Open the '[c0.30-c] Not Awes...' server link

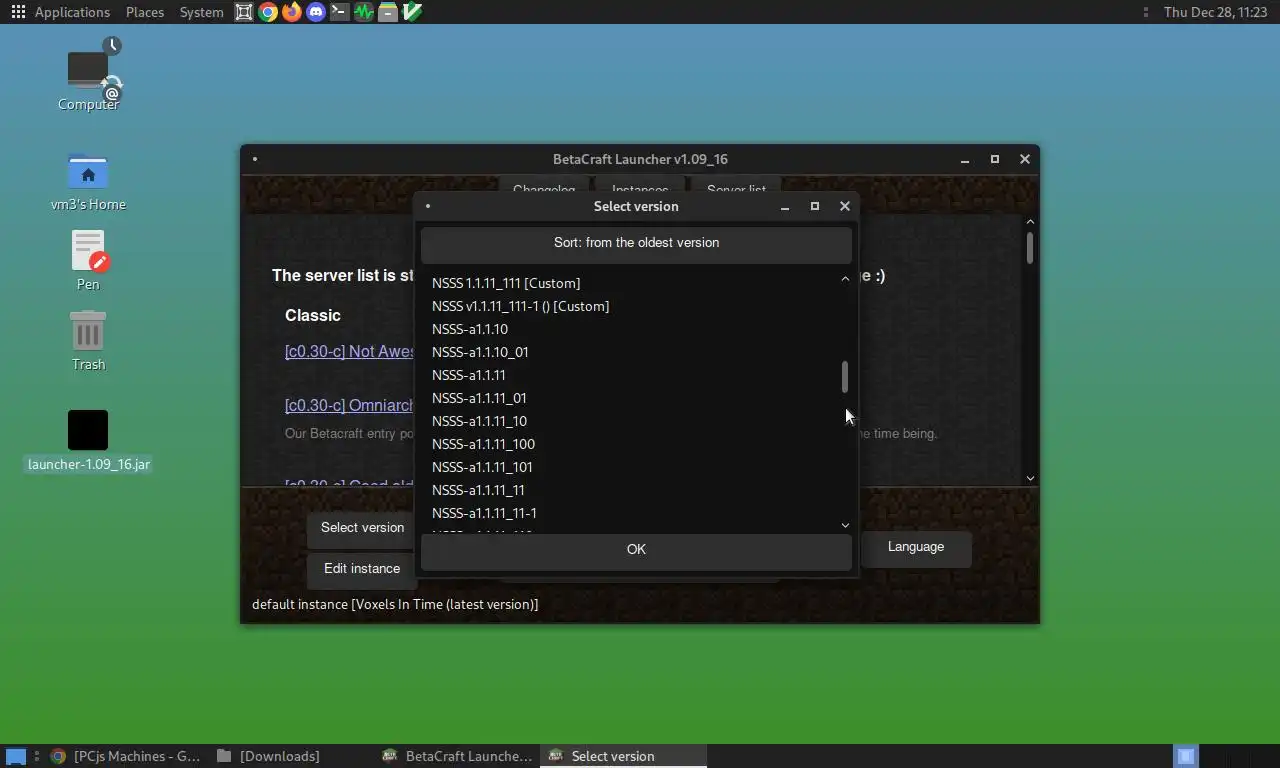350,351
